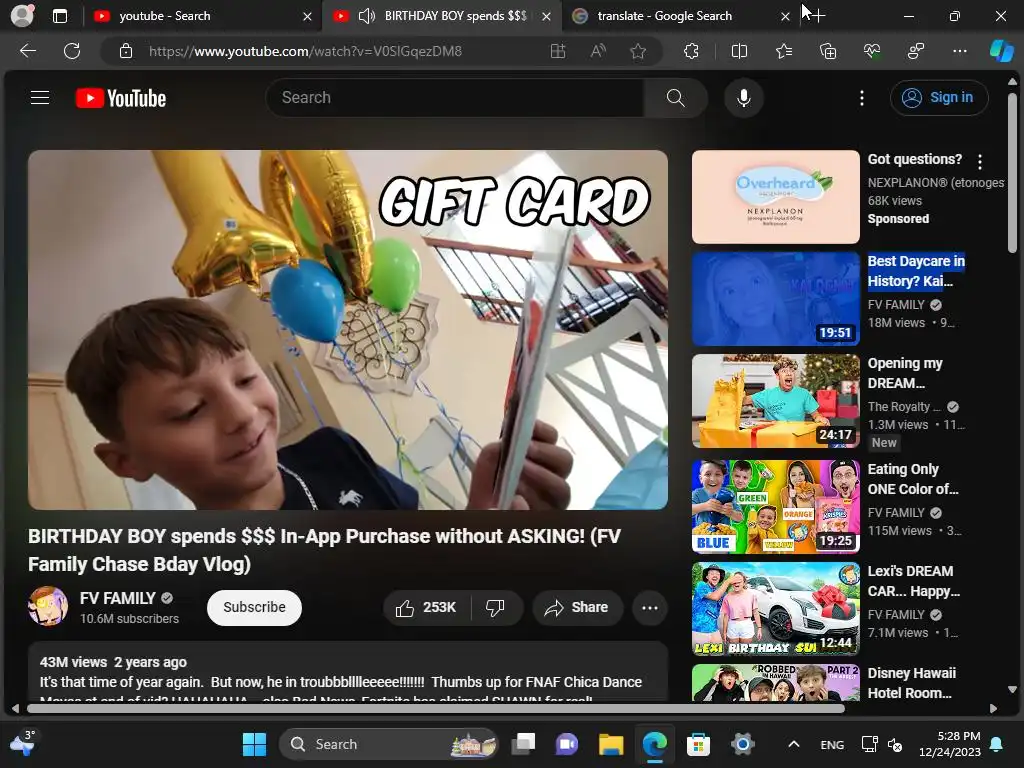
Task: Open the Copilot sidebar icon
Action: coord(1001,51)
